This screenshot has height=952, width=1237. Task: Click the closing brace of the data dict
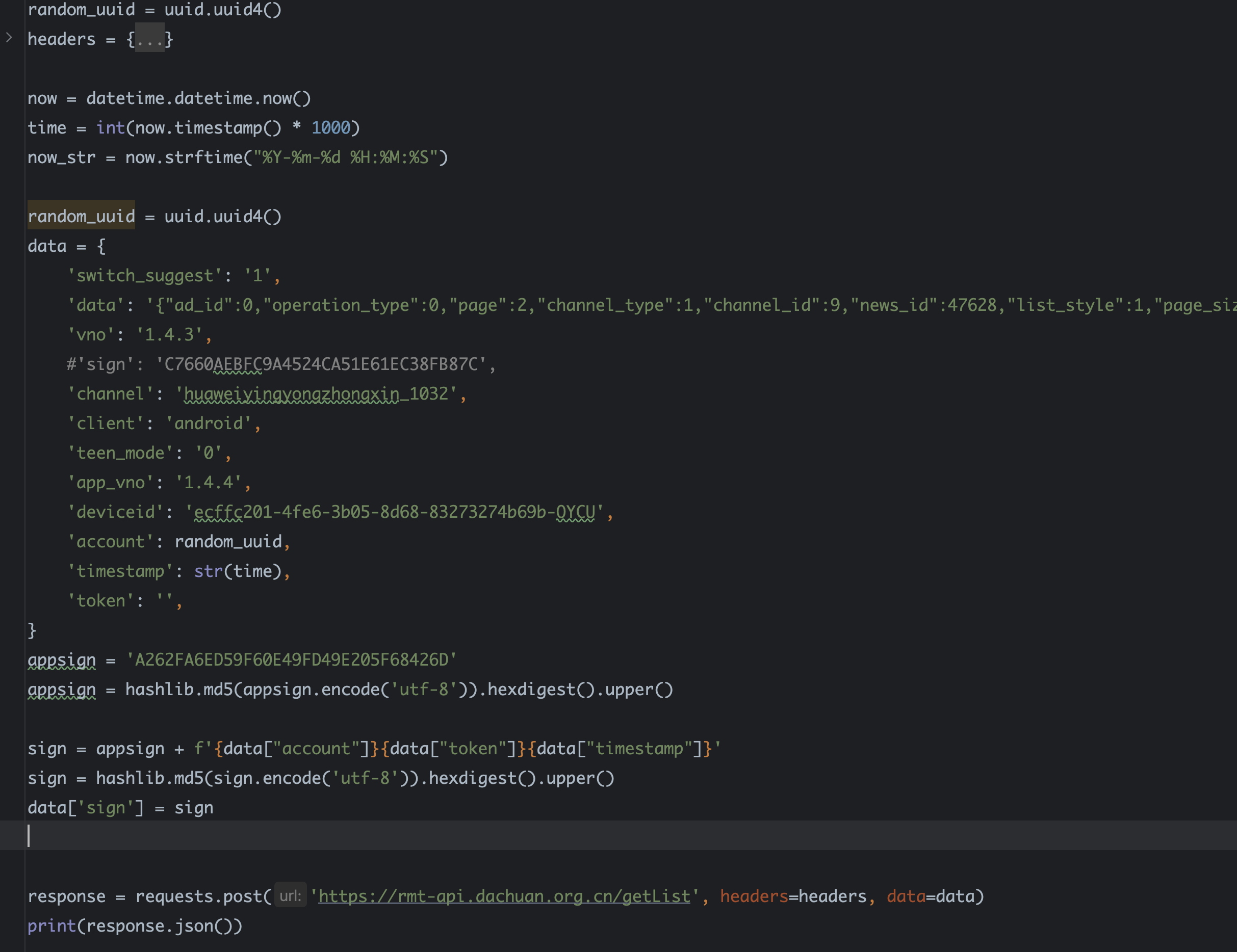(32, 630)
